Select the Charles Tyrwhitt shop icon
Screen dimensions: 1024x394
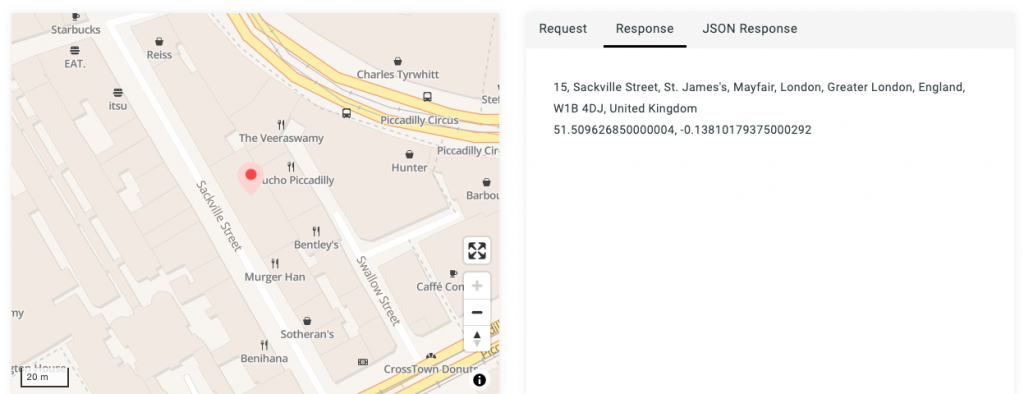398,61
